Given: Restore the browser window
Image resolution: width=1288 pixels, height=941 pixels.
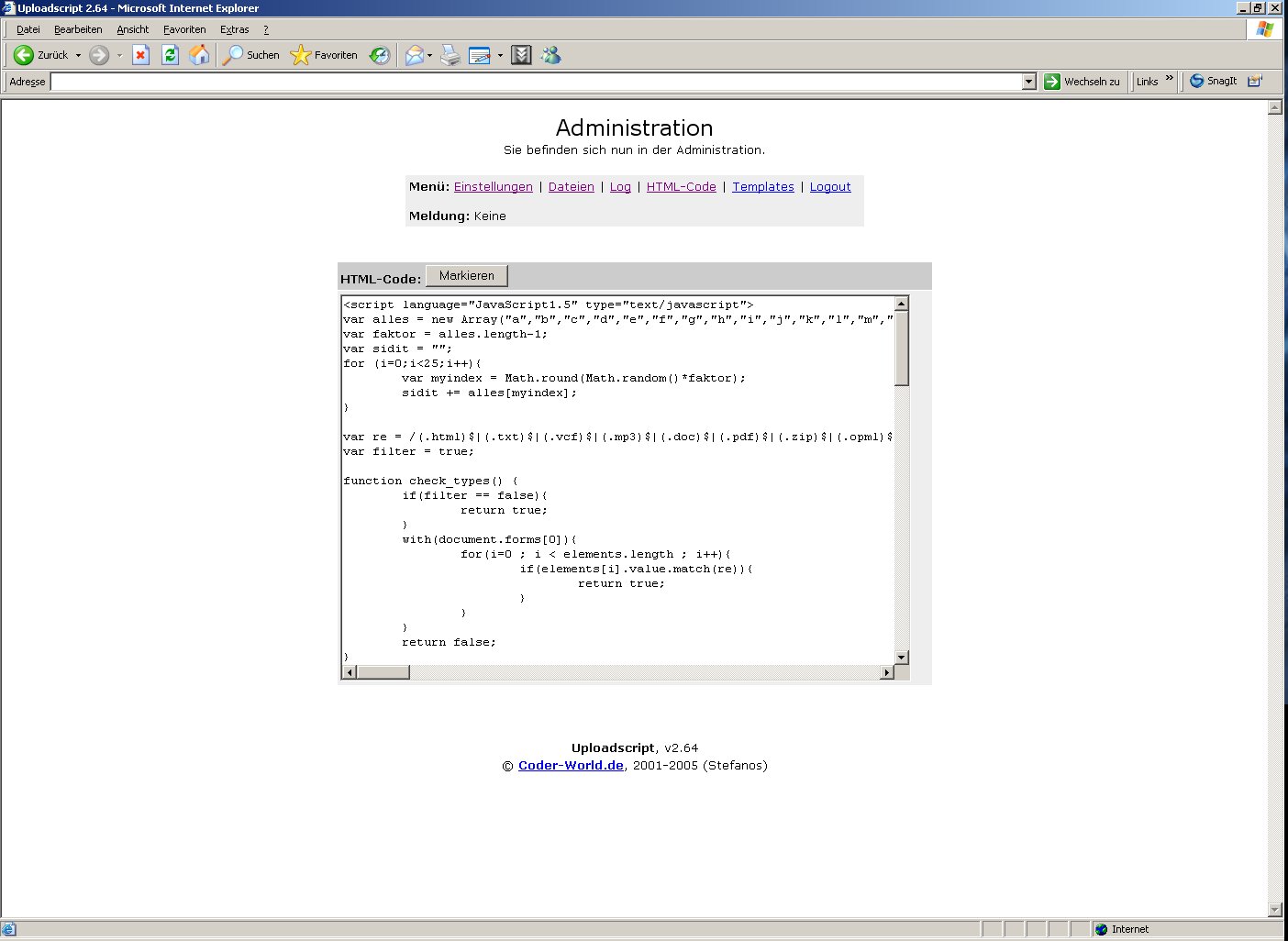Looking at the screenshot, I should tap(1259, 8).
